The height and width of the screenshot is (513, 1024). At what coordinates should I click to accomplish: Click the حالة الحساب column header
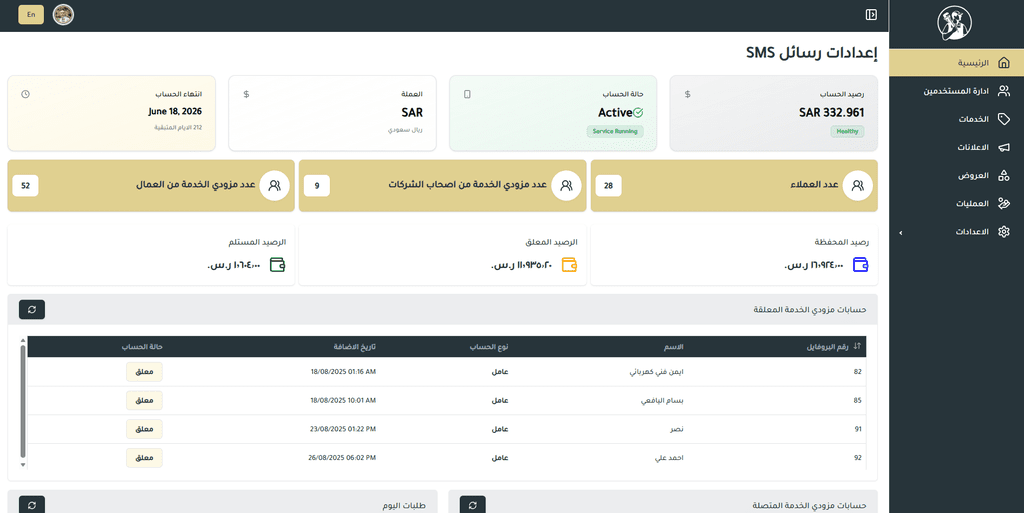(x=142, y=347)
